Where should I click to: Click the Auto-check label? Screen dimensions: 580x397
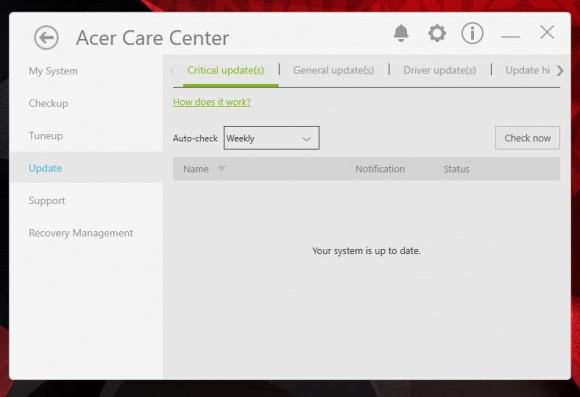(x=195, y=138)
